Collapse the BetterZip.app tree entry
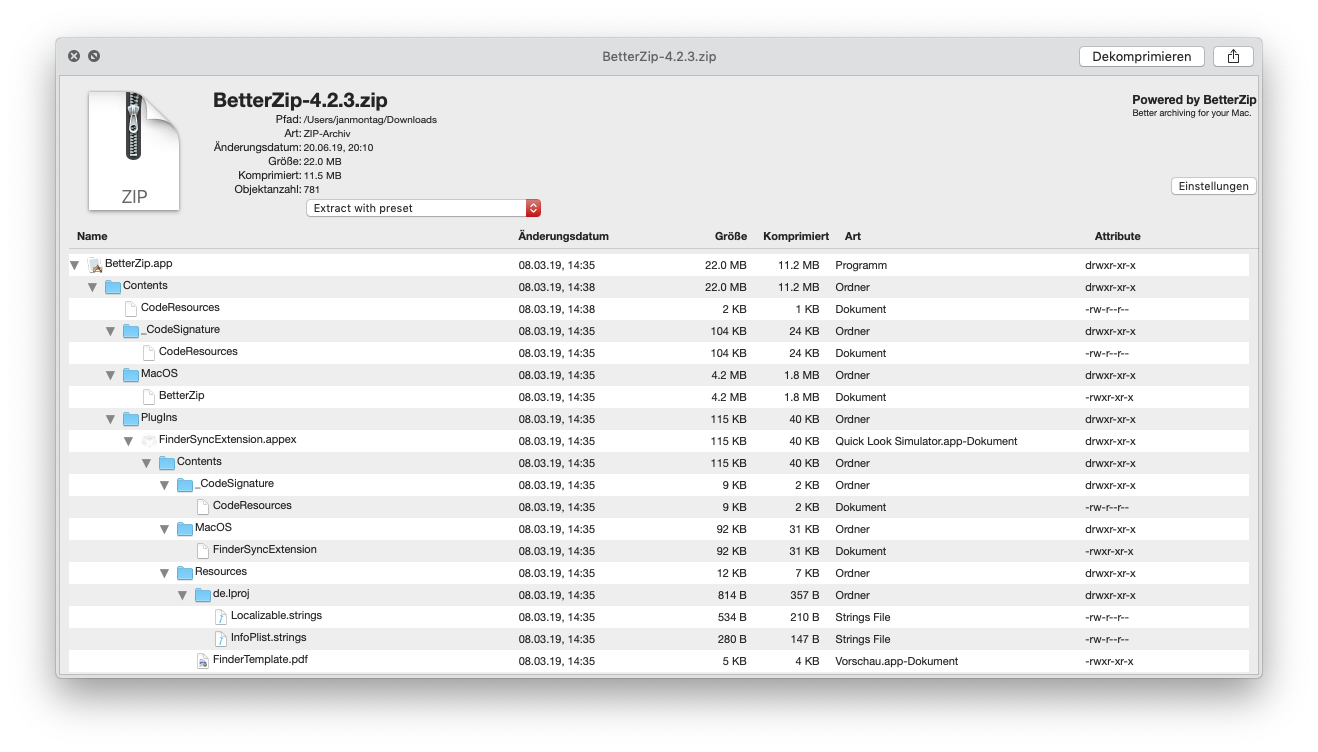This screenshot has height=752, width=1318. (74, 264)
